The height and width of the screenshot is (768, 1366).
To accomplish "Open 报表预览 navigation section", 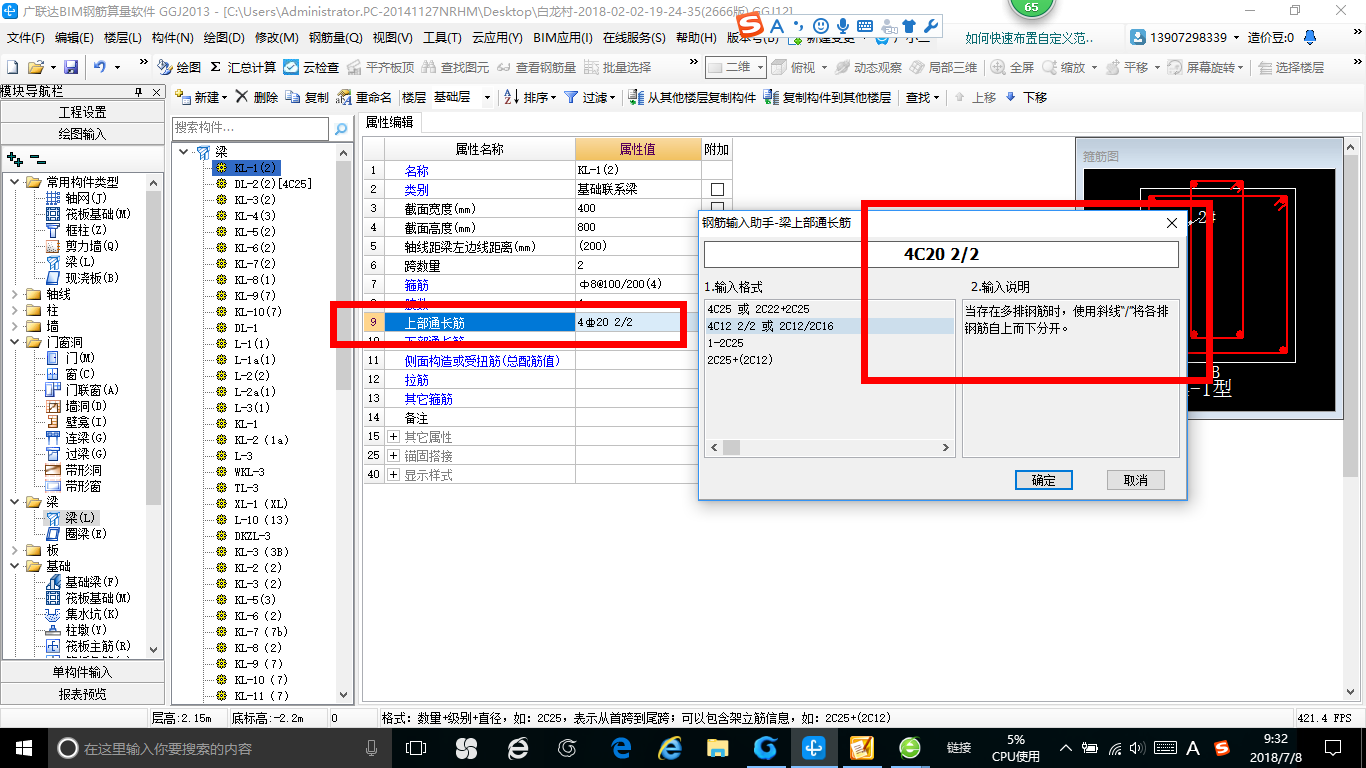I will click(82, 694).
